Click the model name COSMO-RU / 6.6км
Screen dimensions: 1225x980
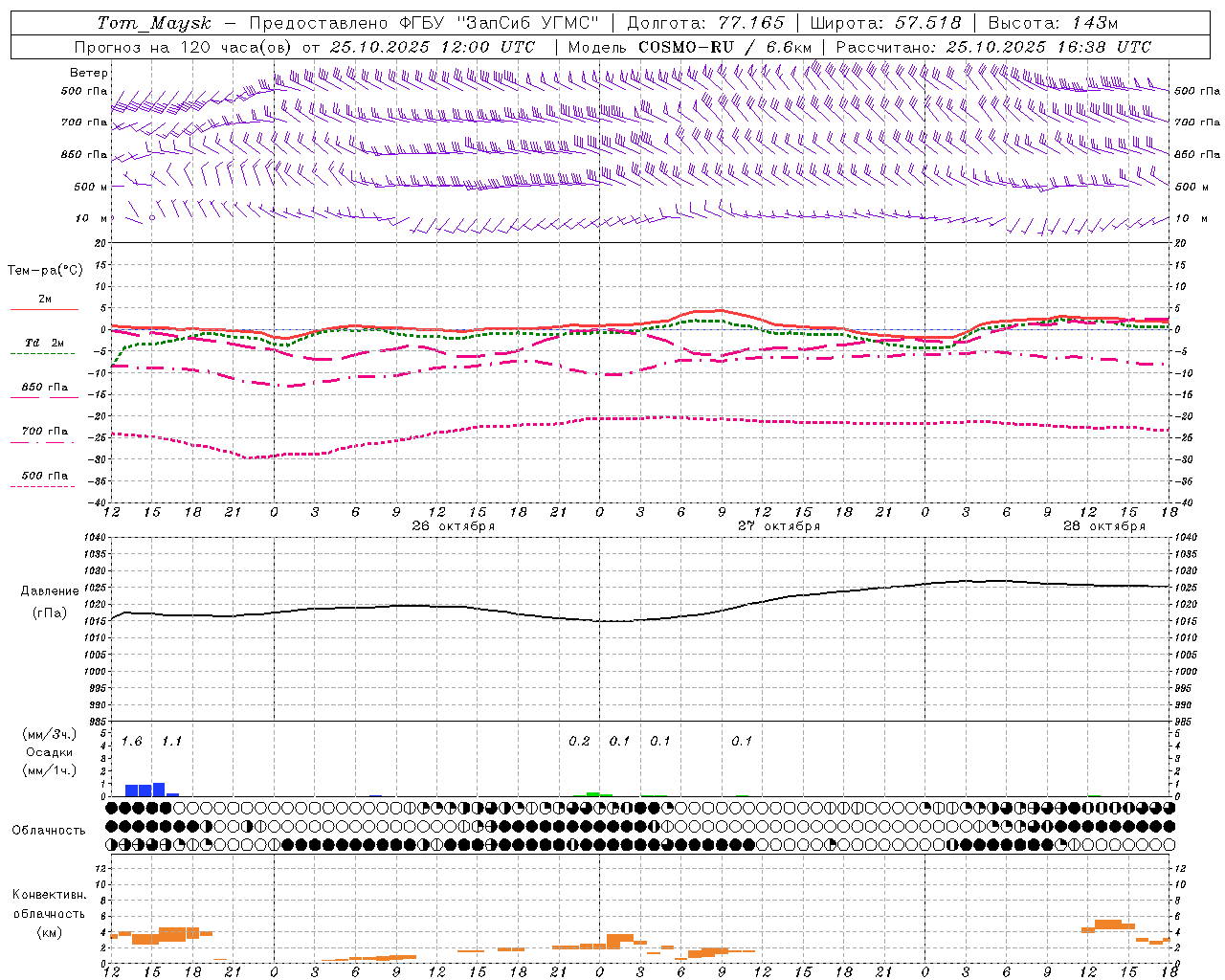tap(725, 47)
